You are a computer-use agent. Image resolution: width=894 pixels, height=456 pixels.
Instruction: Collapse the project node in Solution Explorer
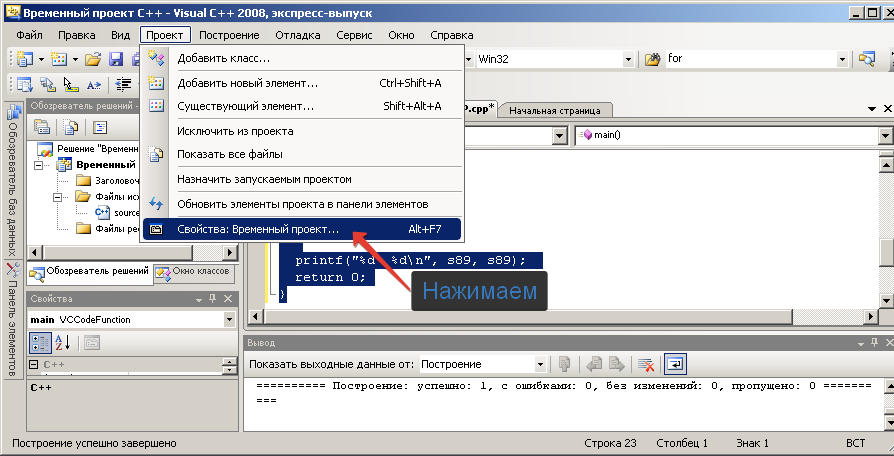coord(39,165)
